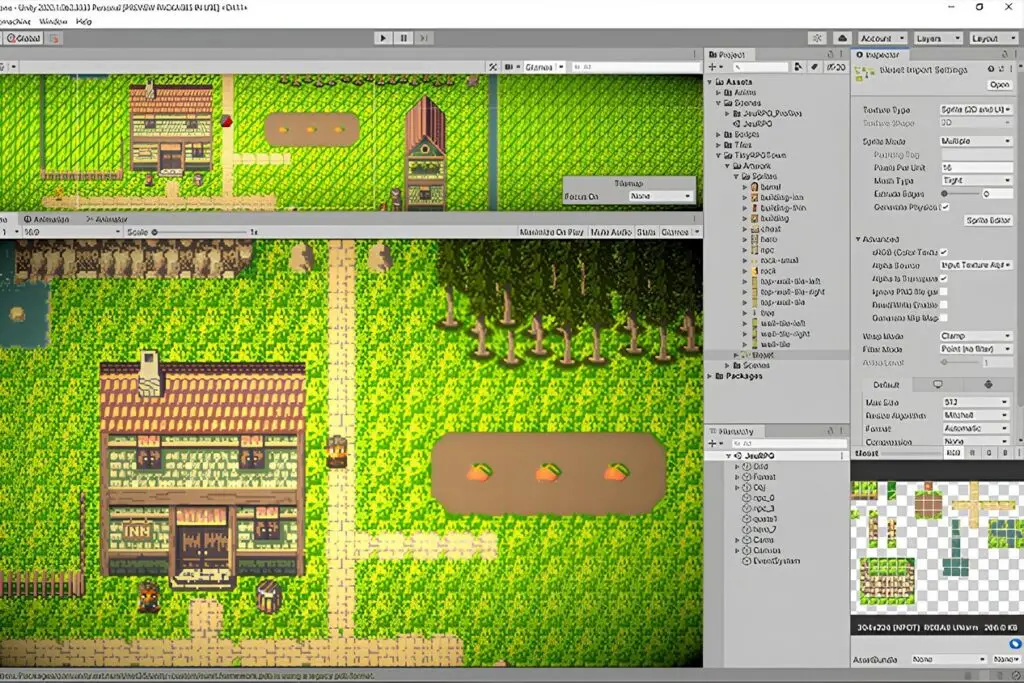This screenshot has width=1024, height=683.
Task: Click the sun-shaped Collab icon
Action: [817, 38]
